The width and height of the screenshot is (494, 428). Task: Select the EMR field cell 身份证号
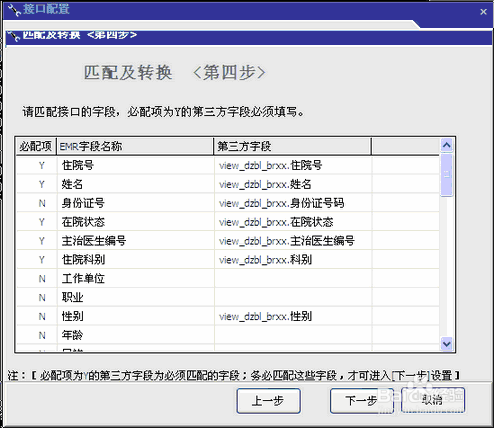[136, 203]
